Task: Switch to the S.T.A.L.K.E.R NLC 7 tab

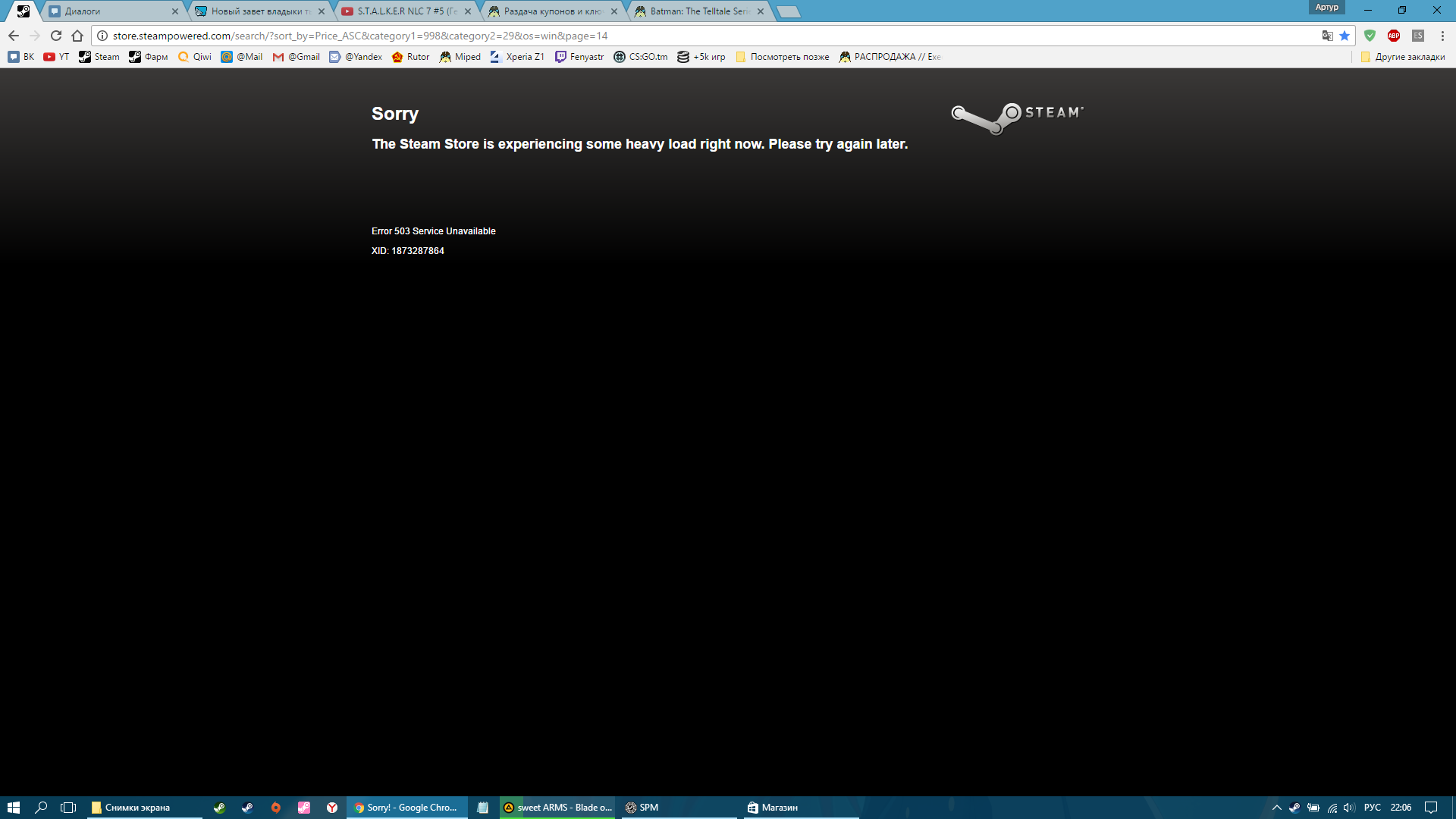Action: 405,11
